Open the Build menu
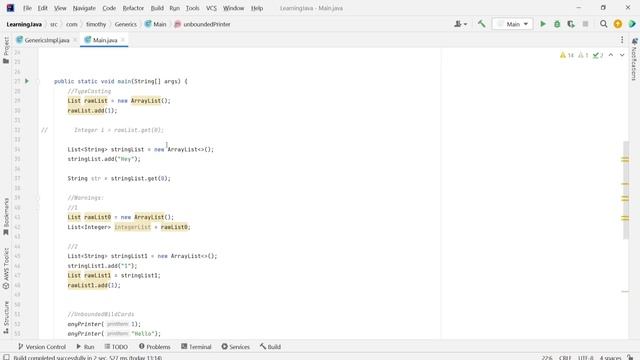The width and height of the screenshot is (640, 360). pos(157,8)
